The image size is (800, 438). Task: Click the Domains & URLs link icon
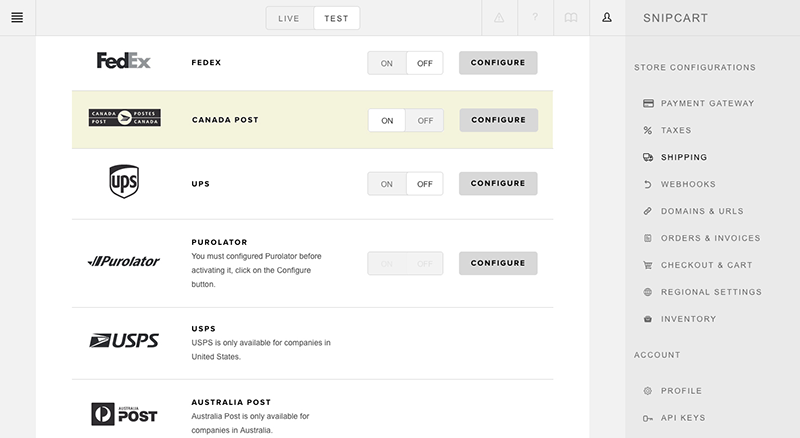pos(647,211)
